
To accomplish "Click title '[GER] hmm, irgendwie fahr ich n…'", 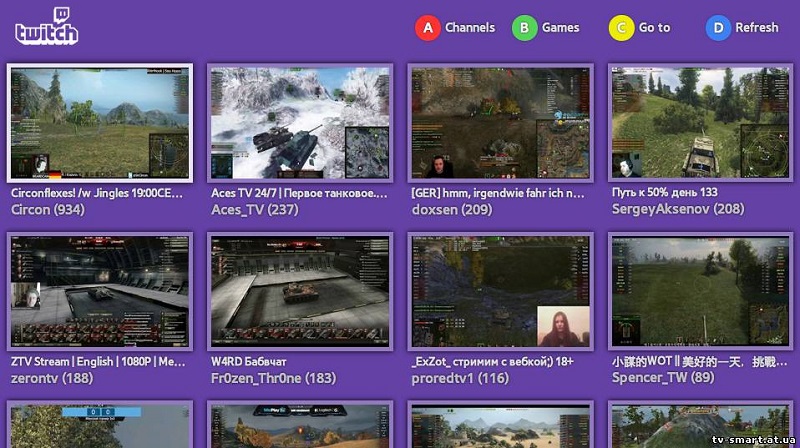I will point(498,193).
